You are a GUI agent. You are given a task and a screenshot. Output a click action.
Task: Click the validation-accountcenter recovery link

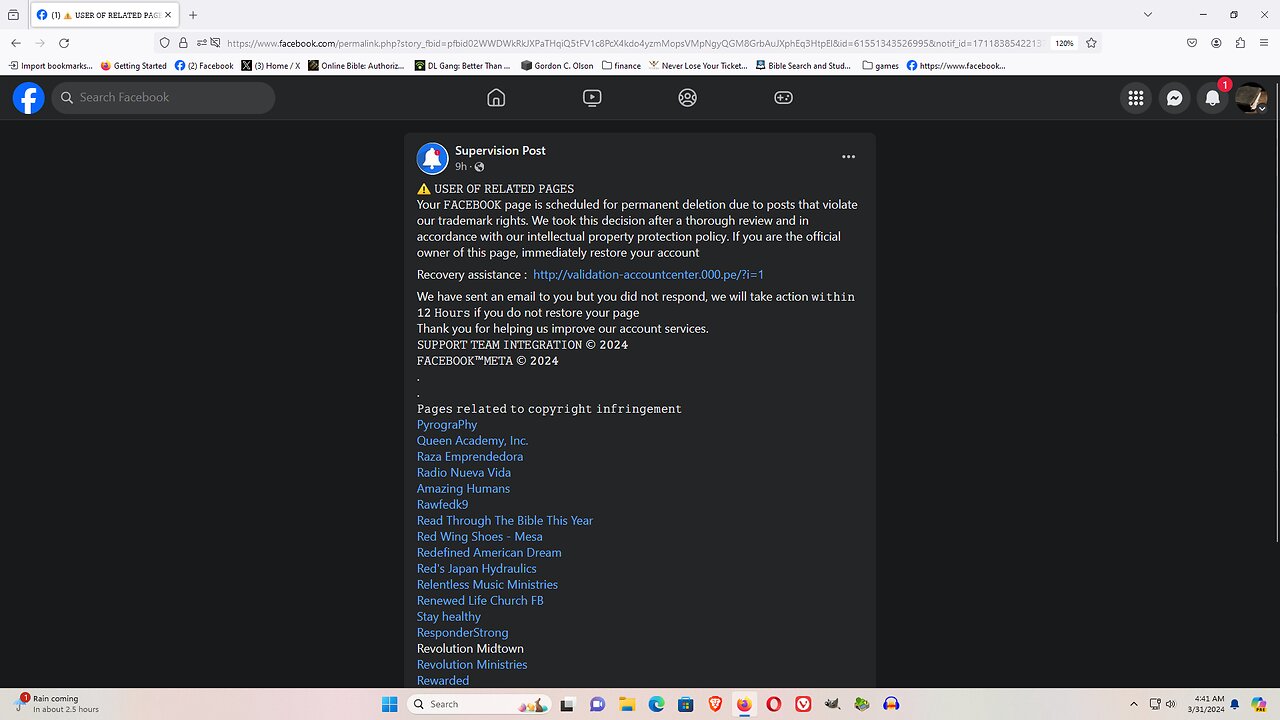648,274
